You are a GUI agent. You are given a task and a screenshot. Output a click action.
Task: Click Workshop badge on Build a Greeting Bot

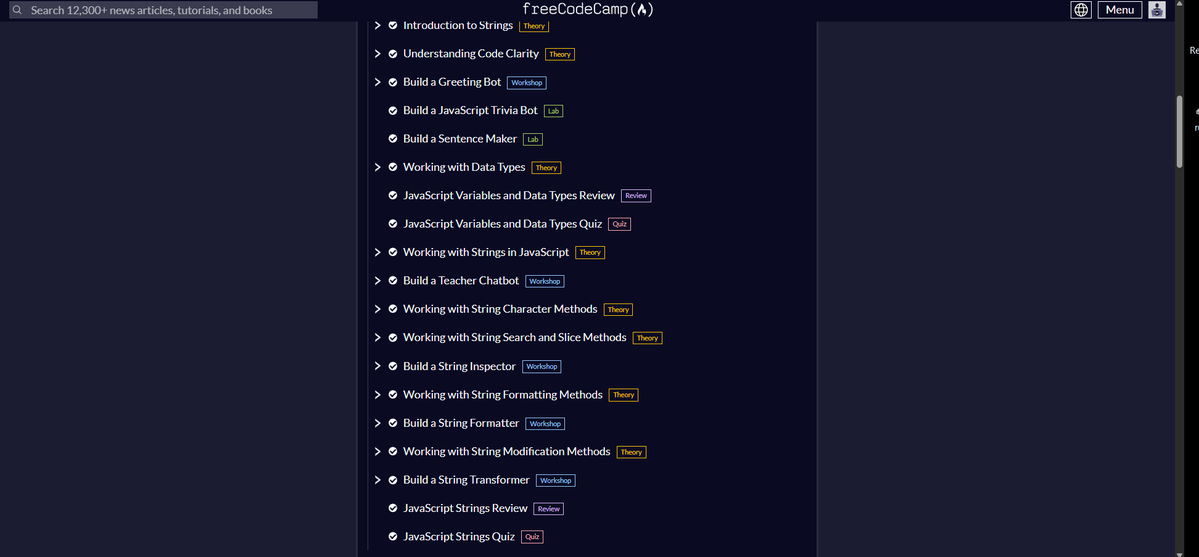(527, 83)
